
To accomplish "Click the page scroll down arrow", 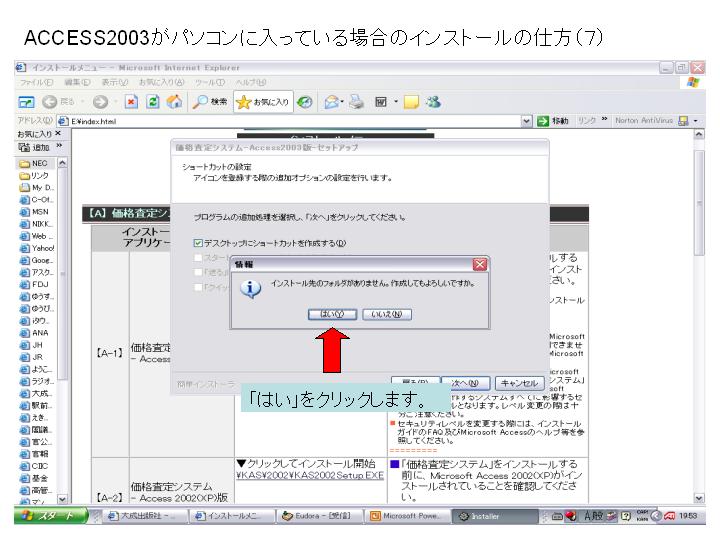I will 699,498.
